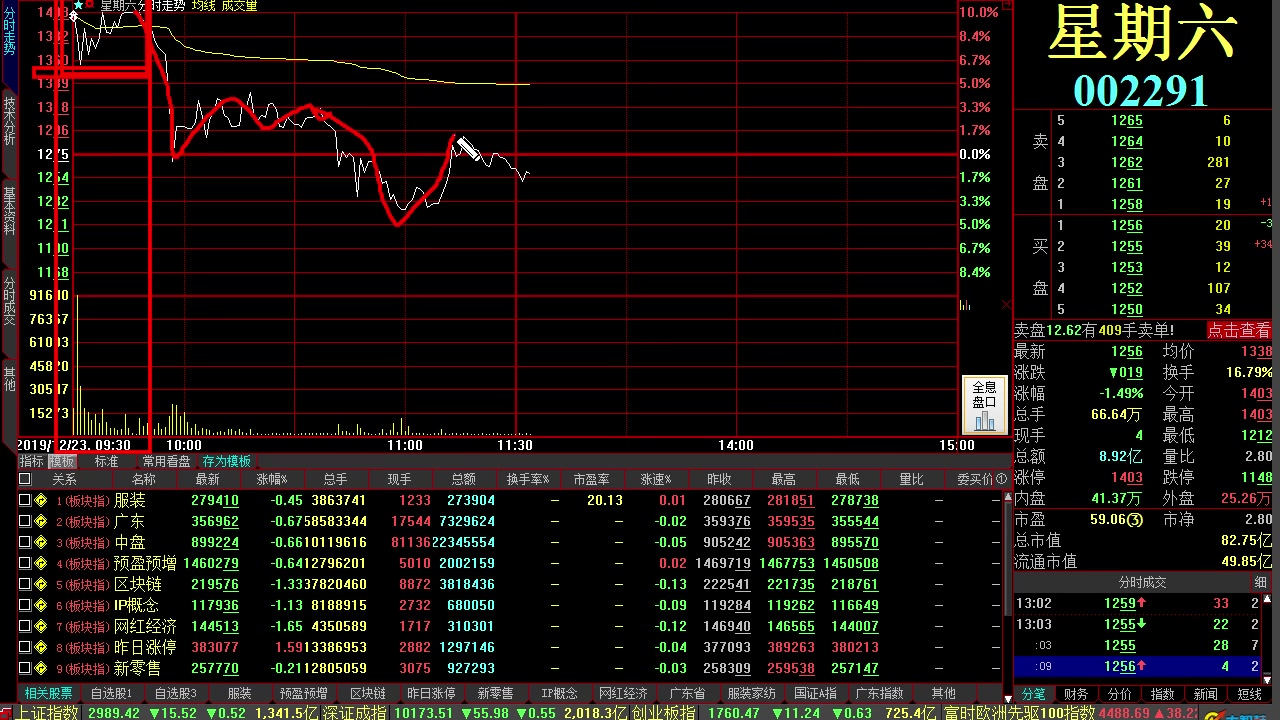
Task: Click the diamond icon in the 区块链 row
Action: pyautogui.click(x=41, y=584)
